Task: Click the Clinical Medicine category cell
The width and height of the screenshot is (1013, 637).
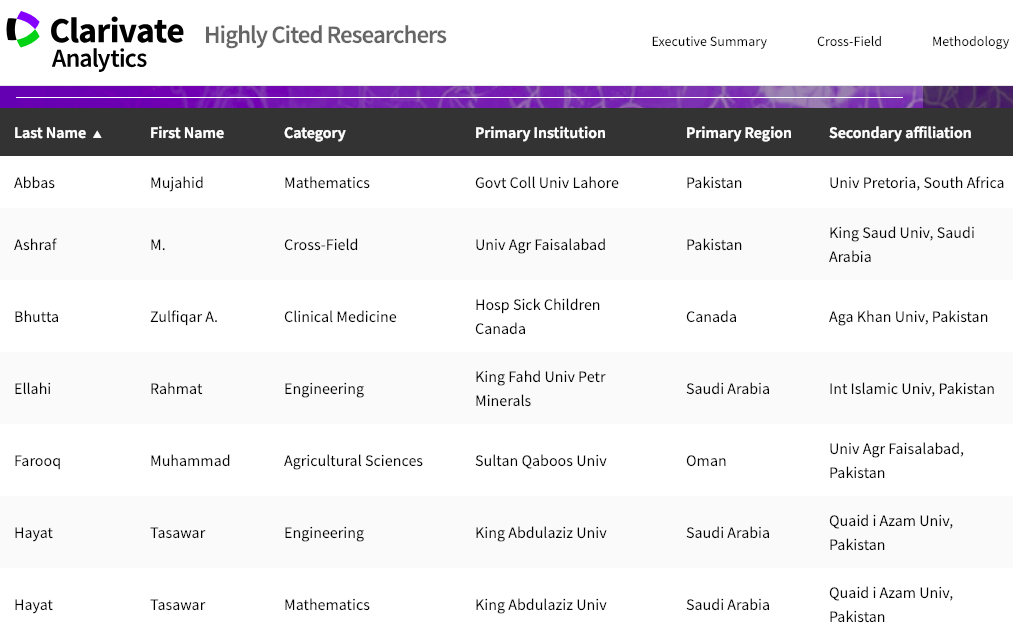Action: pos(340,317)
